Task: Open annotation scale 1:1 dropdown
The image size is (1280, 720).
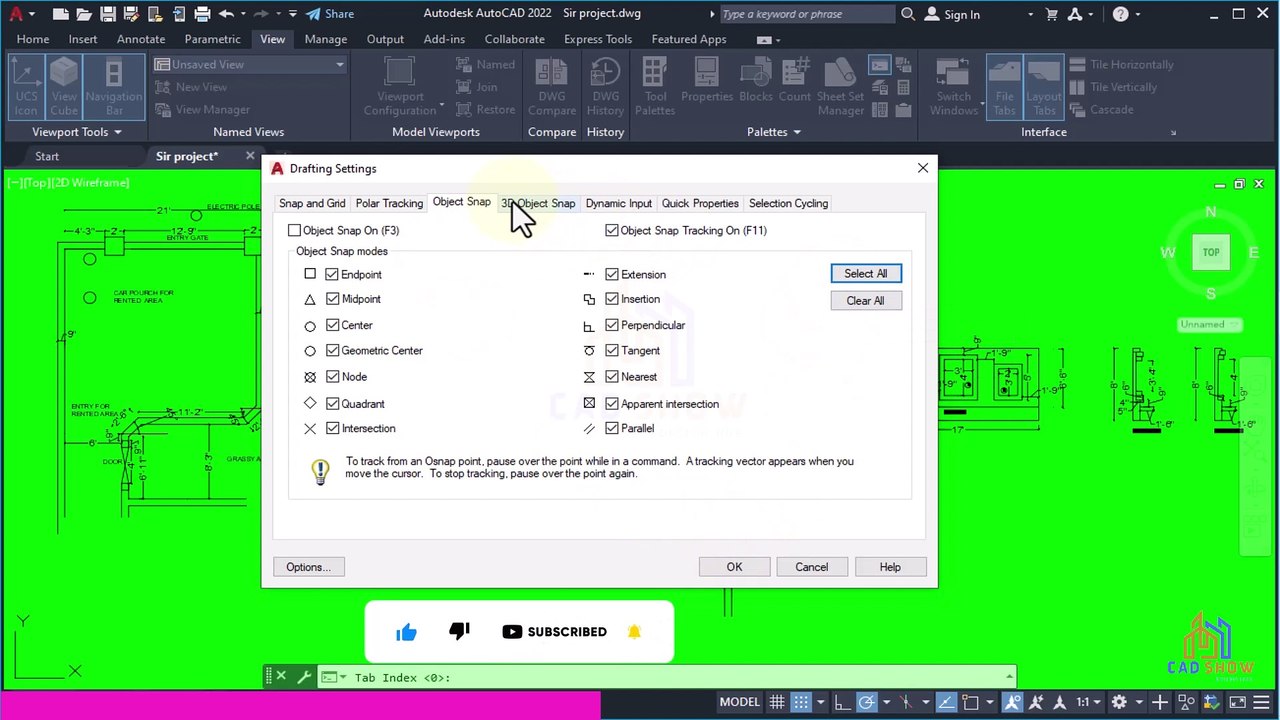Action: click(1090, 702)
